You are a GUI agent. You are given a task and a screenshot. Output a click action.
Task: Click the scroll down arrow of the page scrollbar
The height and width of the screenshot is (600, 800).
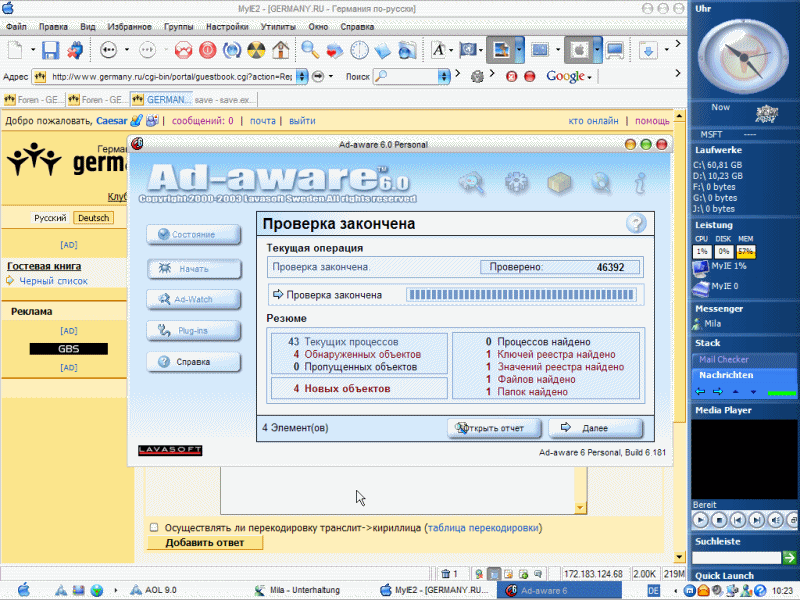point(679,557)
